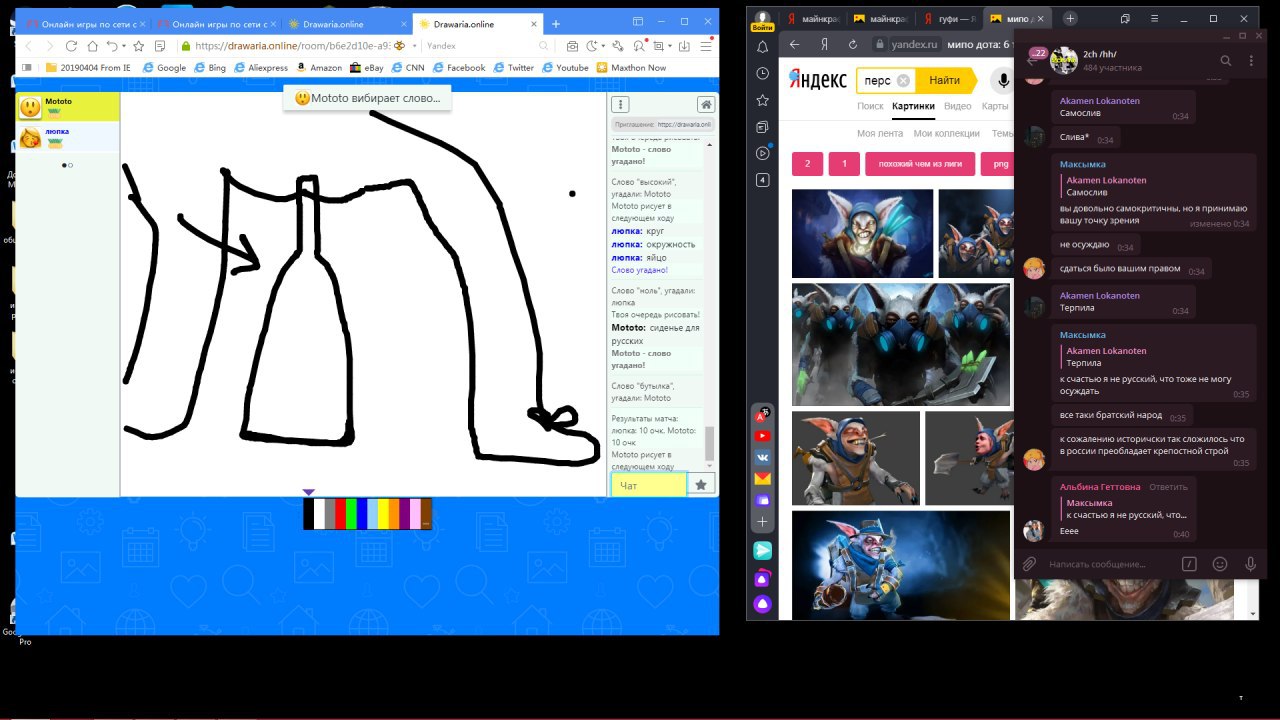Open new tab in Maxthon browser
The image size is (1280, 720).
tap(555, 23)
